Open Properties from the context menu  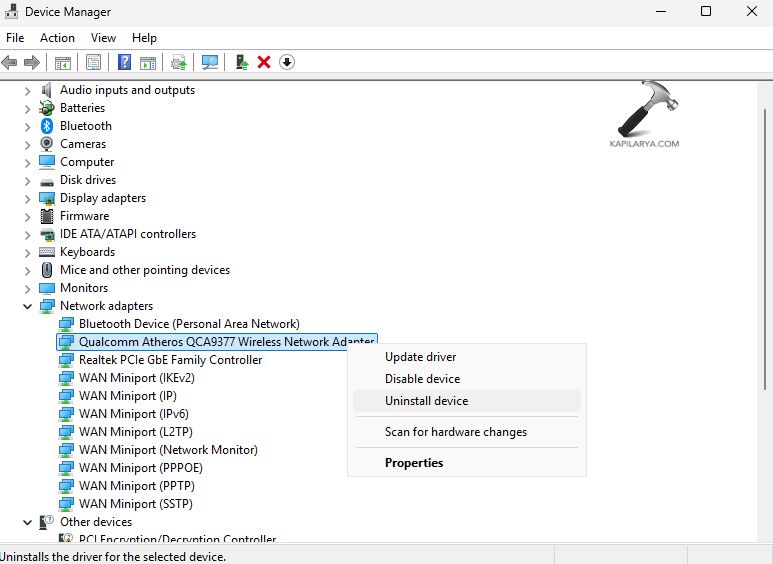[x=414, y=463]
